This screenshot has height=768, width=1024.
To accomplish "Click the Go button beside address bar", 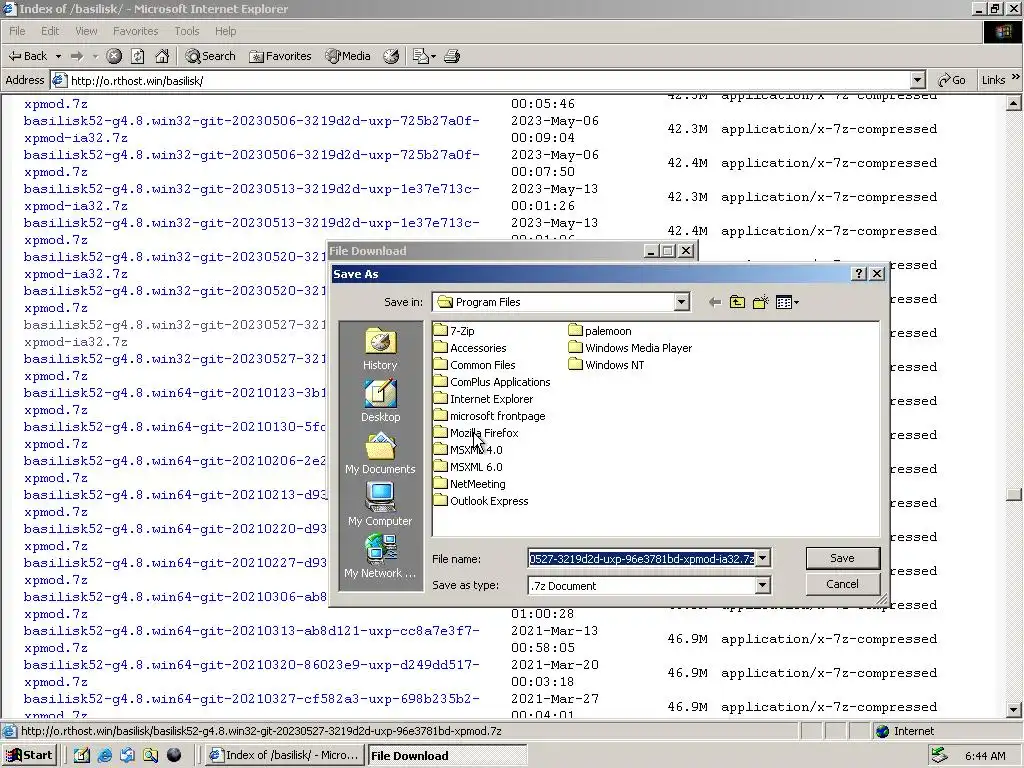I will pyautogui.click(x=952, y=80).
